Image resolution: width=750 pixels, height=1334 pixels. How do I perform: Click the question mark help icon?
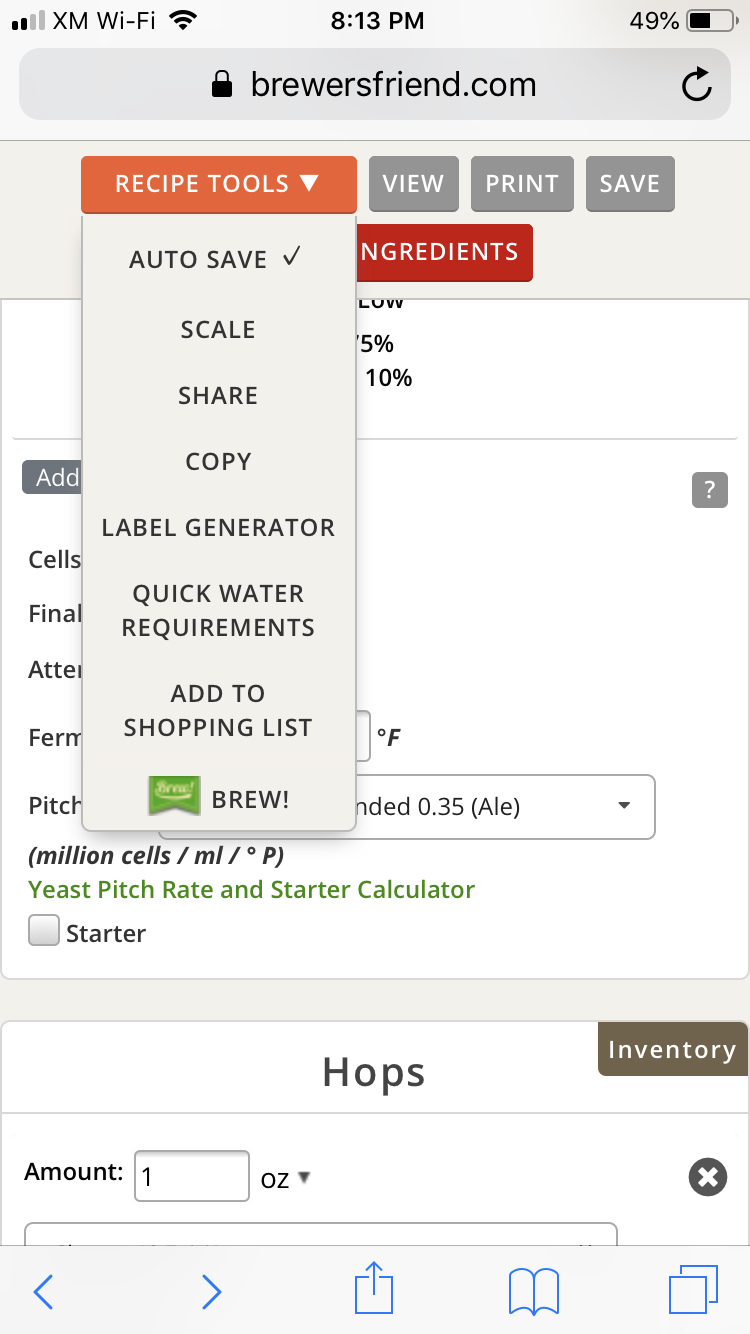point(709,490)
